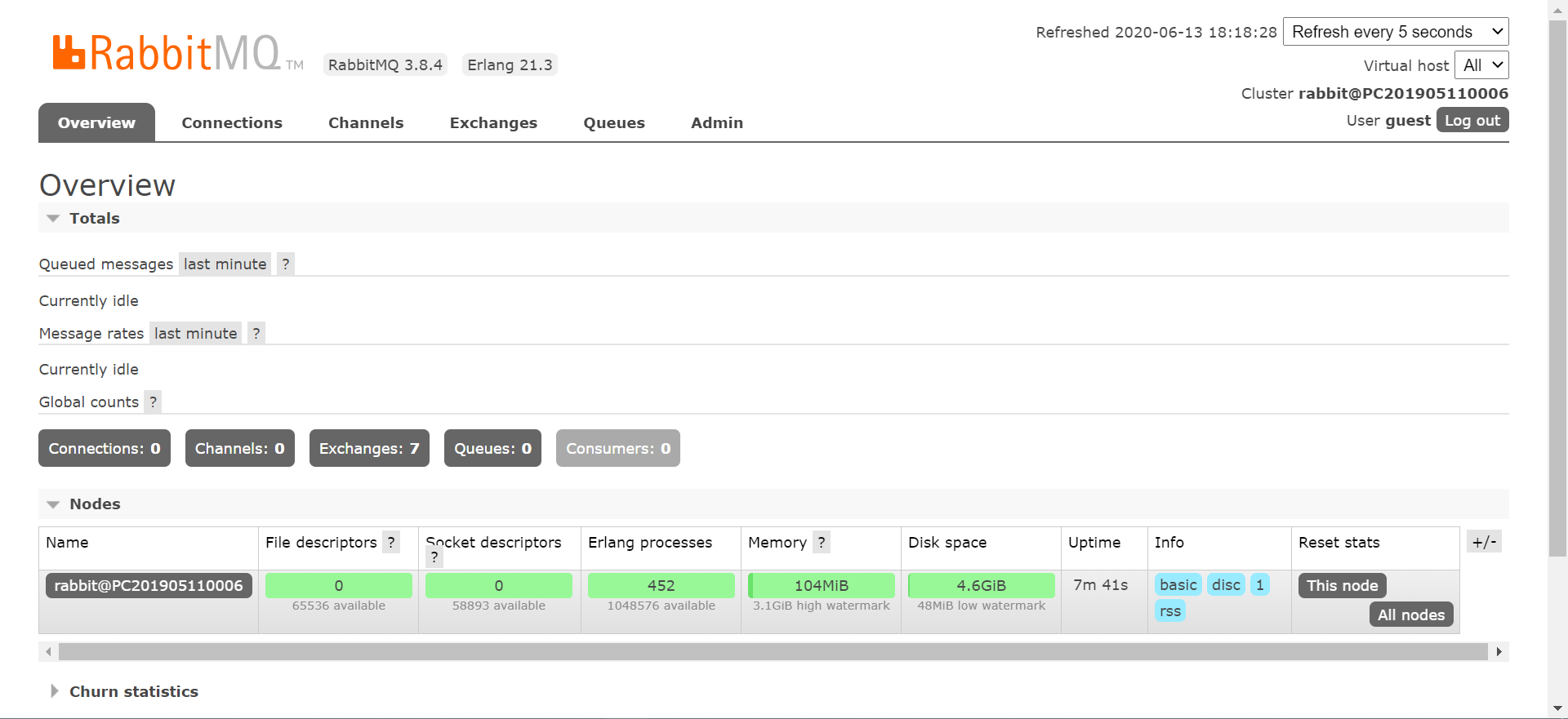
Task: Click the RabbitMQ 3.8.4 version label
Action: (x=385, y=64)
